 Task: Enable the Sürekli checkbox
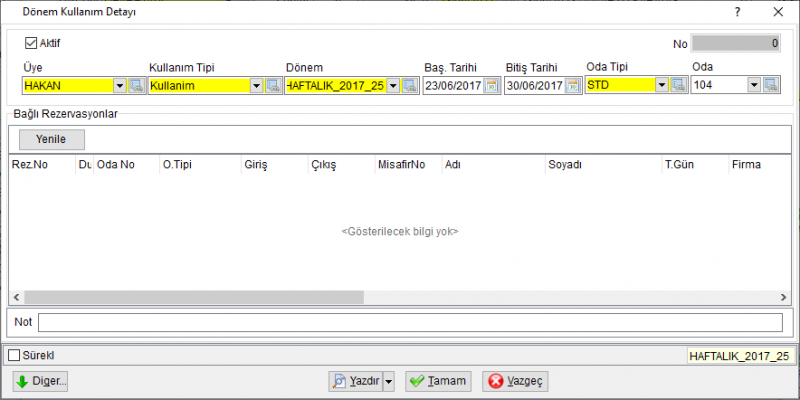[14, 355]
